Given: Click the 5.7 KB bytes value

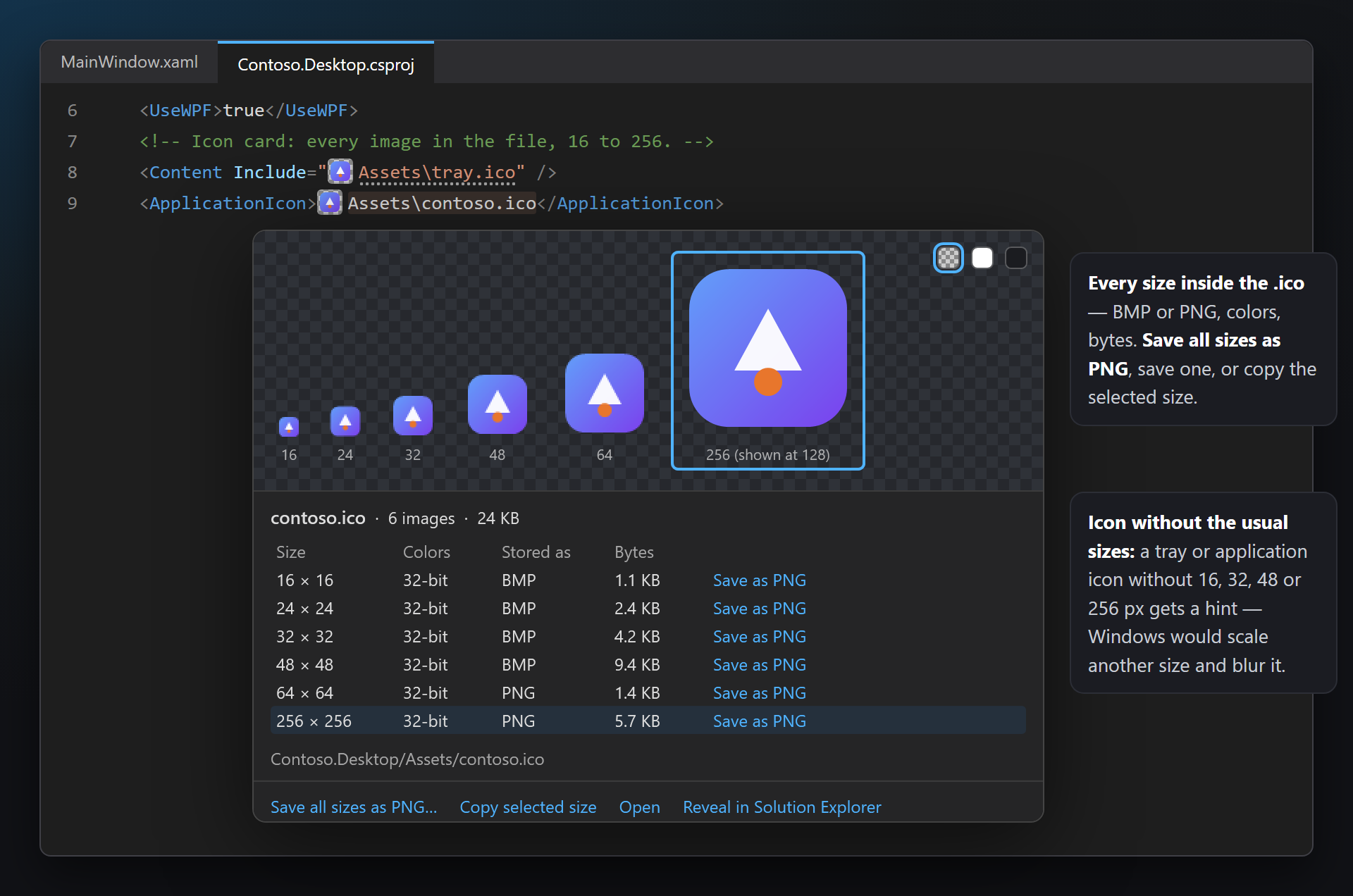Looking at the screenshot, I should (x=637, y=721).
